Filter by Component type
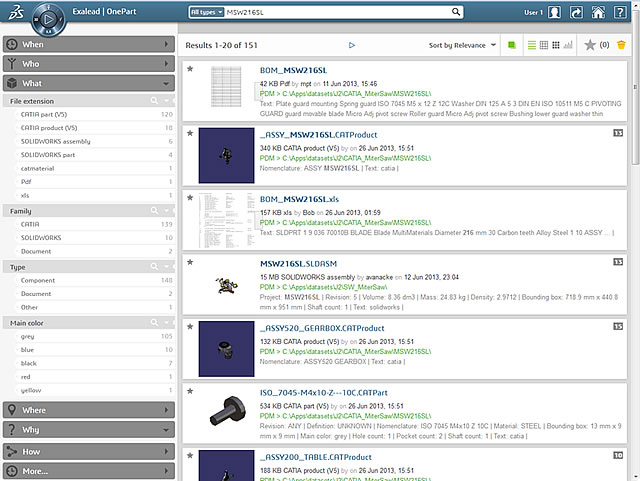This screenshot has width=640, height=481. pos(38,280)
